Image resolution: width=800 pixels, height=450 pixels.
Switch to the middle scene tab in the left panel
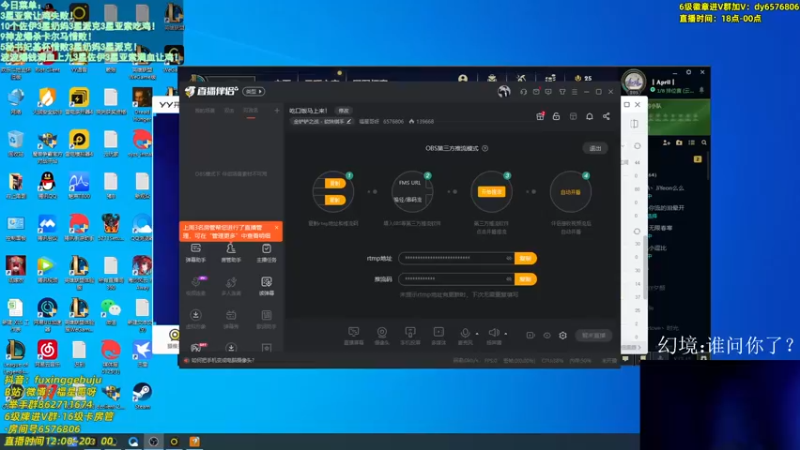coord(229,111)
